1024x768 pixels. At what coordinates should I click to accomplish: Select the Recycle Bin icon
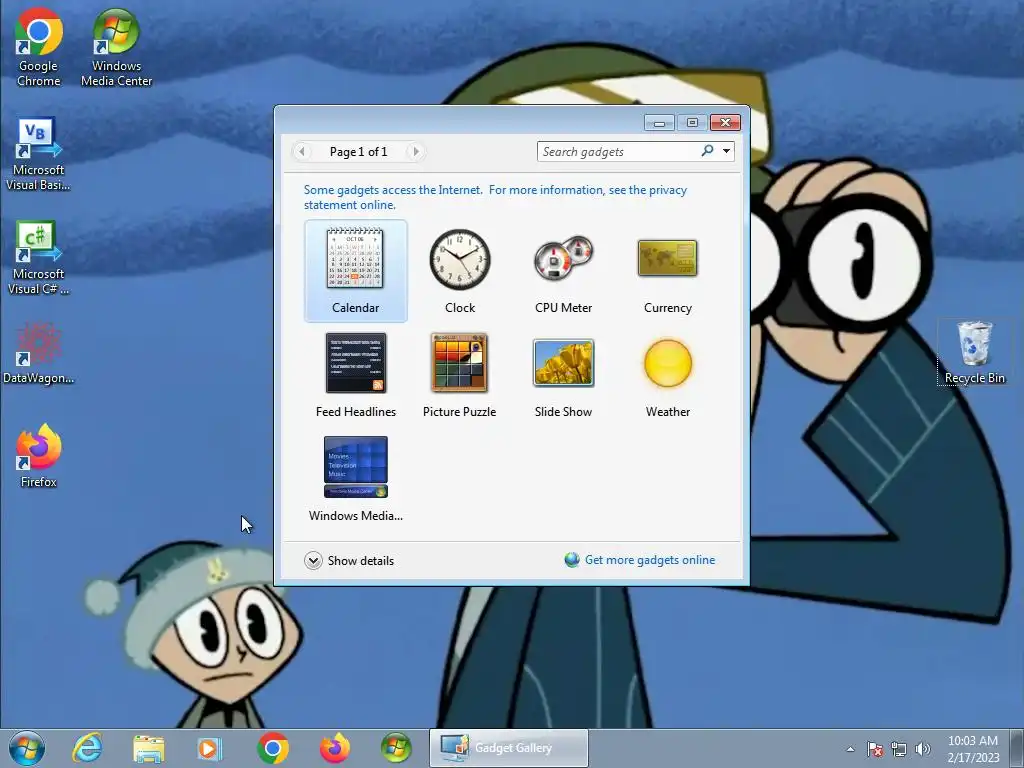pyautogui.click(x=974, y=353)
